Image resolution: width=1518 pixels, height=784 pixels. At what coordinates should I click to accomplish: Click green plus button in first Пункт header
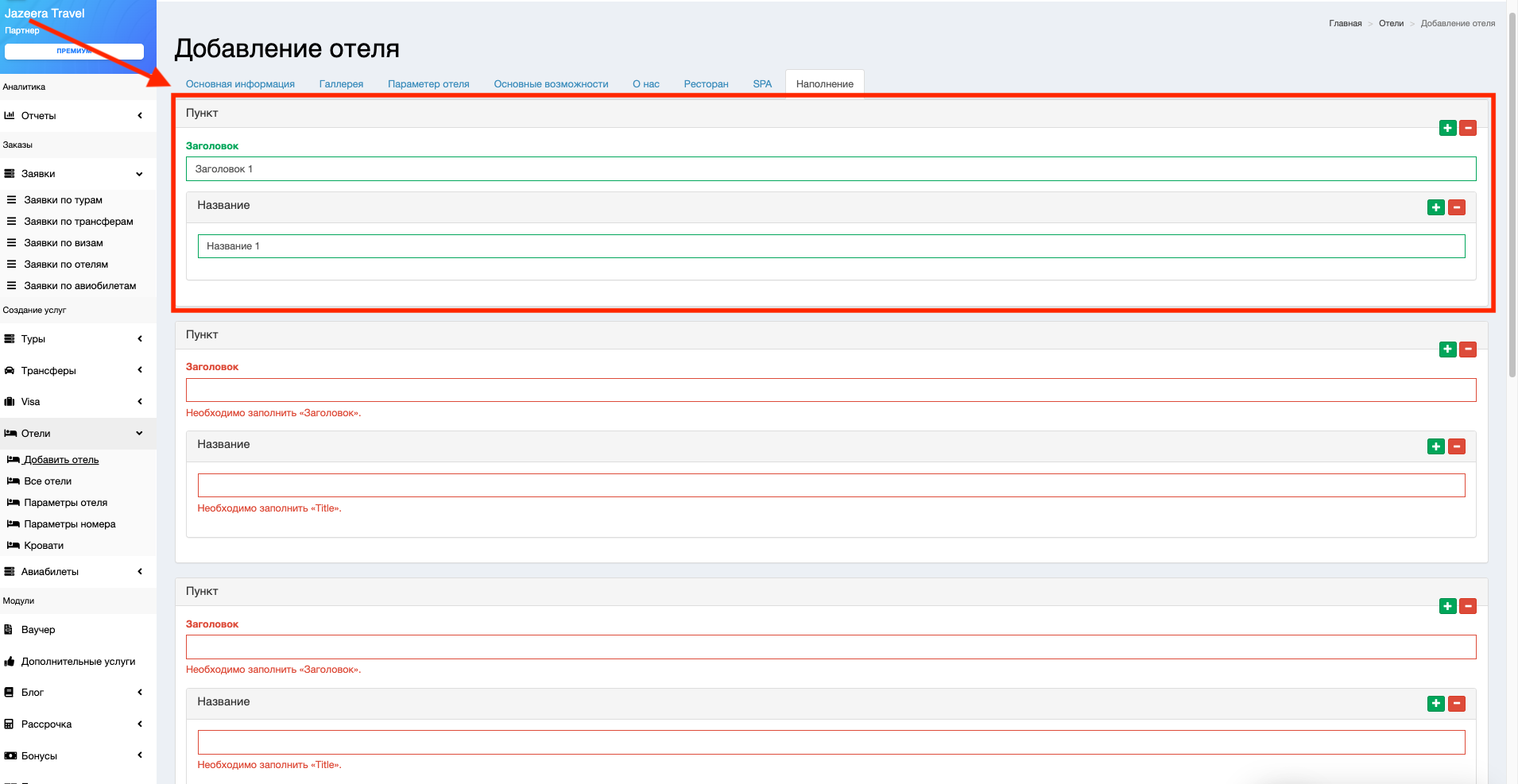tap(1447, 128)
